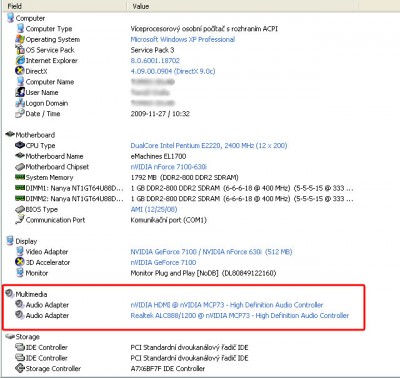Click the BIOS Type icon

pos(20,209)
